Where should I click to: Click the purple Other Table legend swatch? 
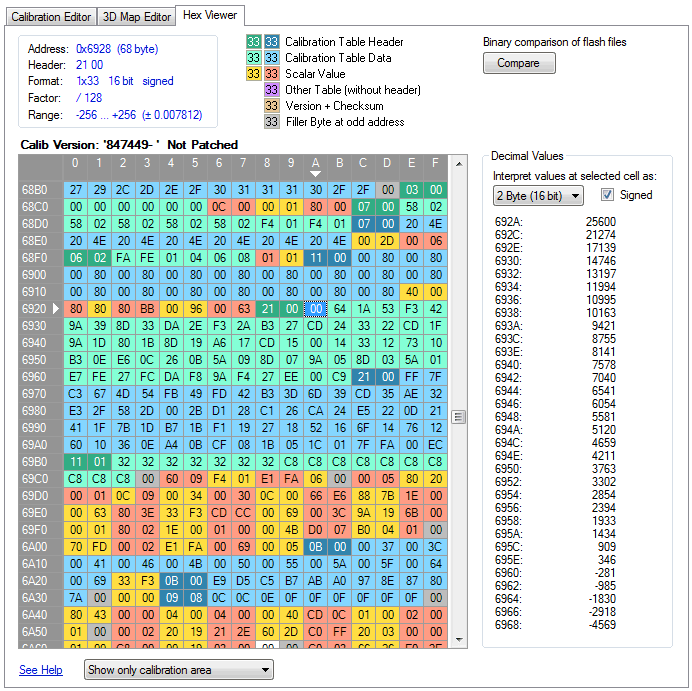tap(271, 90)
